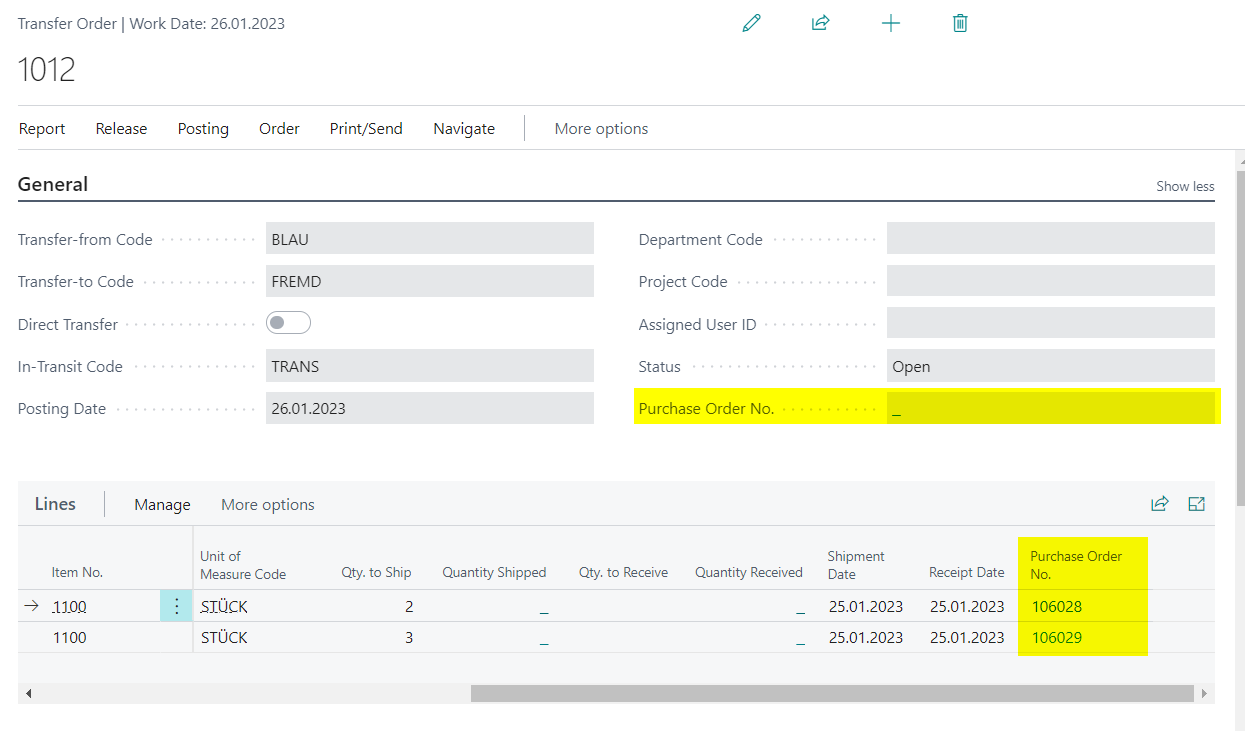
Task: Open the three-dot menu on first line
Action: [176, 606]
